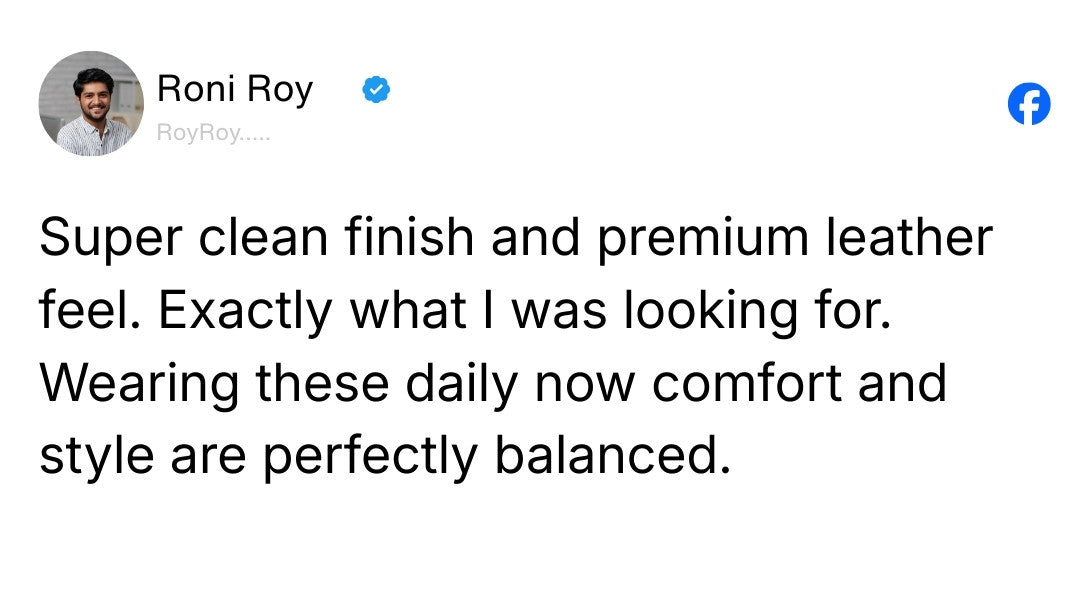Click the word "style" in the last line

tap(96, 457)
